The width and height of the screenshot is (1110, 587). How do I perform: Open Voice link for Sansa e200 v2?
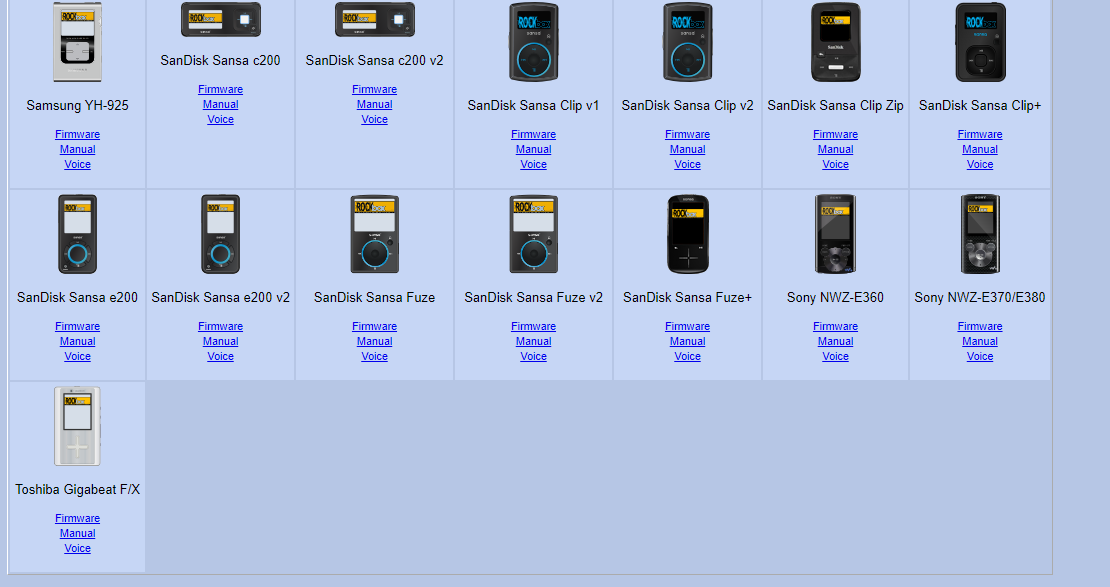220,356
